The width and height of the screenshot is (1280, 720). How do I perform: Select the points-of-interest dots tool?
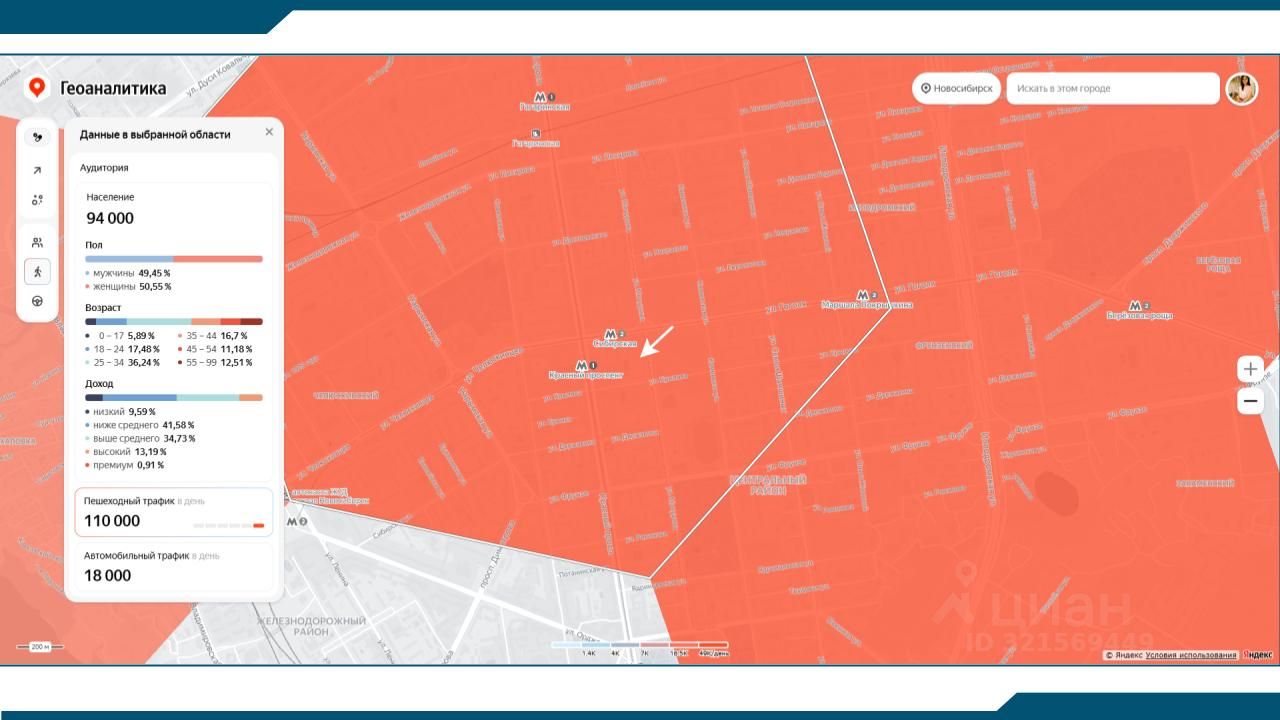click(37, 200)
